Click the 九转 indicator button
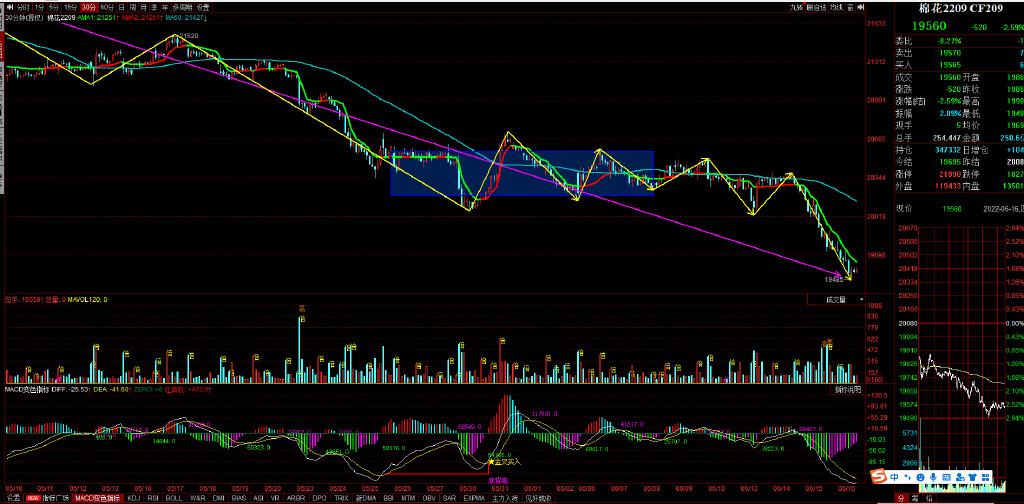 click(796, 7)
